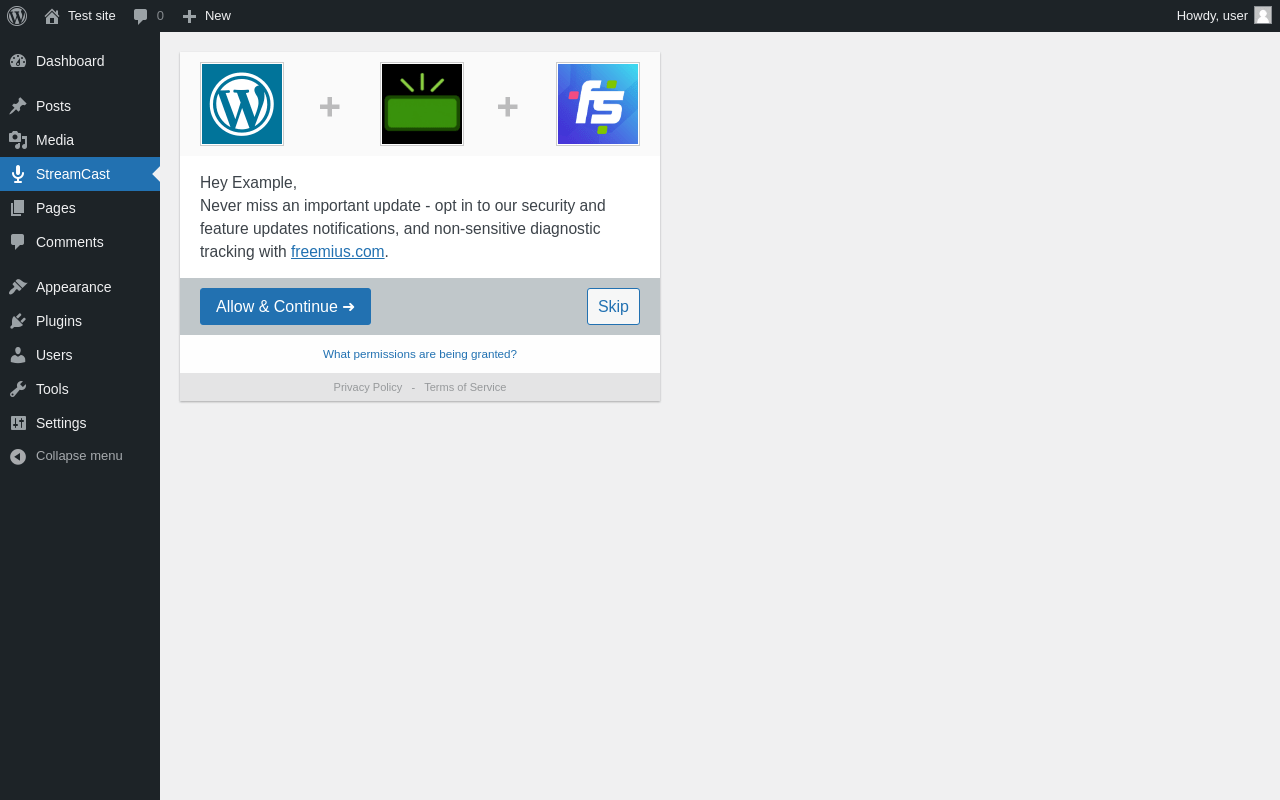The width and height of the screenshot is (1280, 800).
Task: Open the Privacy Policy link
Action: coord(368,387)
